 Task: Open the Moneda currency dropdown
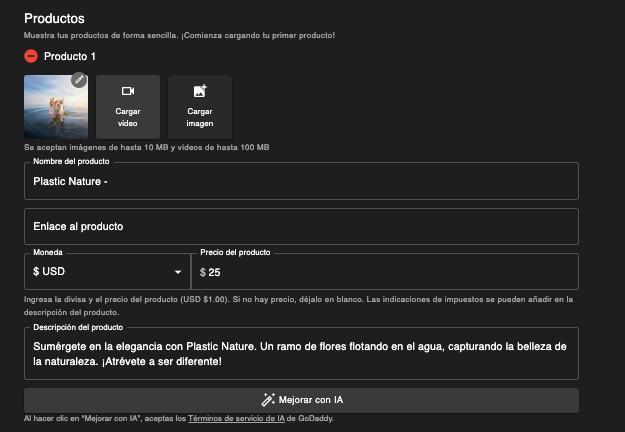pos(108,271)
